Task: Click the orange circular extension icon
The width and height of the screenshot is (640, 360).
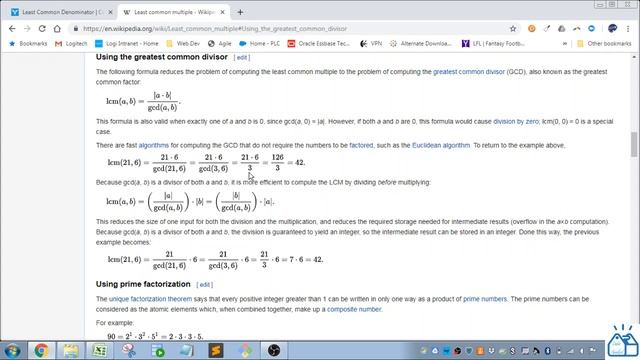Action: coord(531,29)
